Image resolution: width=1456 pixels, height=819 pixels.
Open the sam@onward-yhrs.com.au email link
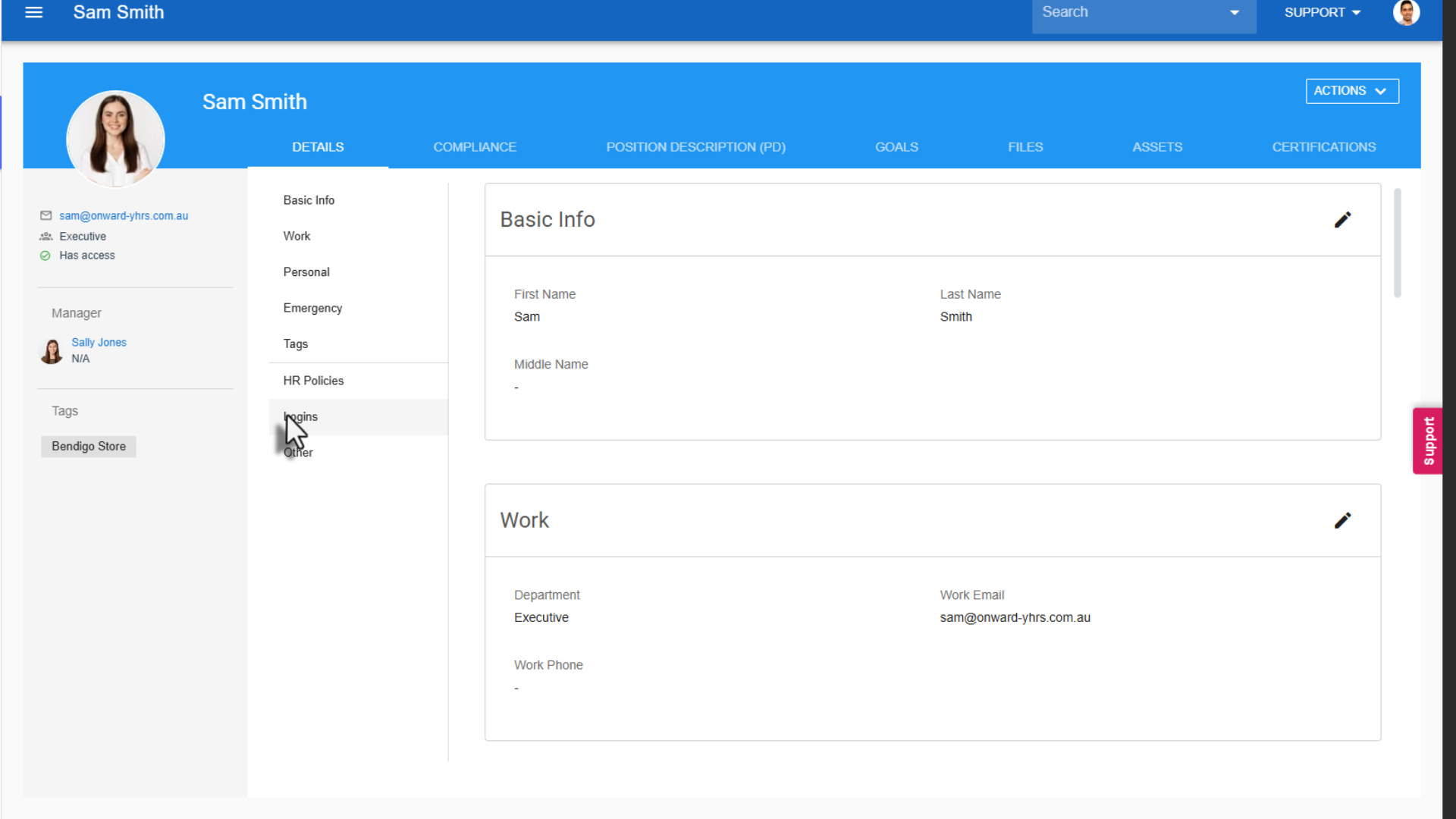coord(124,216)
